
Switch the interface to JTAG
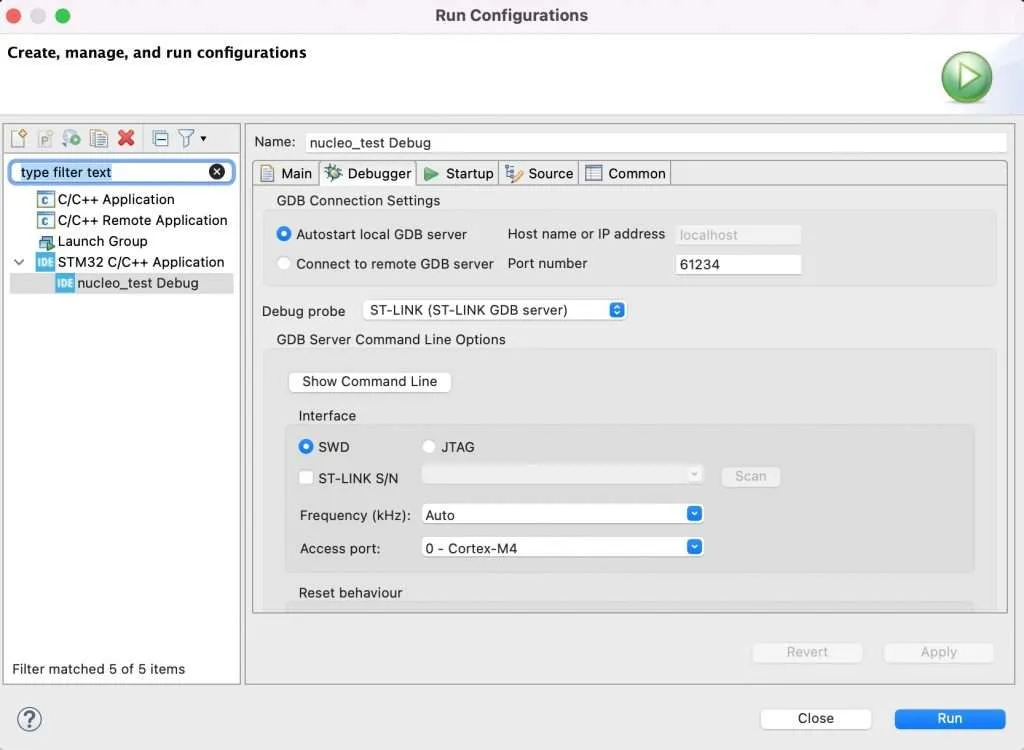428,447
